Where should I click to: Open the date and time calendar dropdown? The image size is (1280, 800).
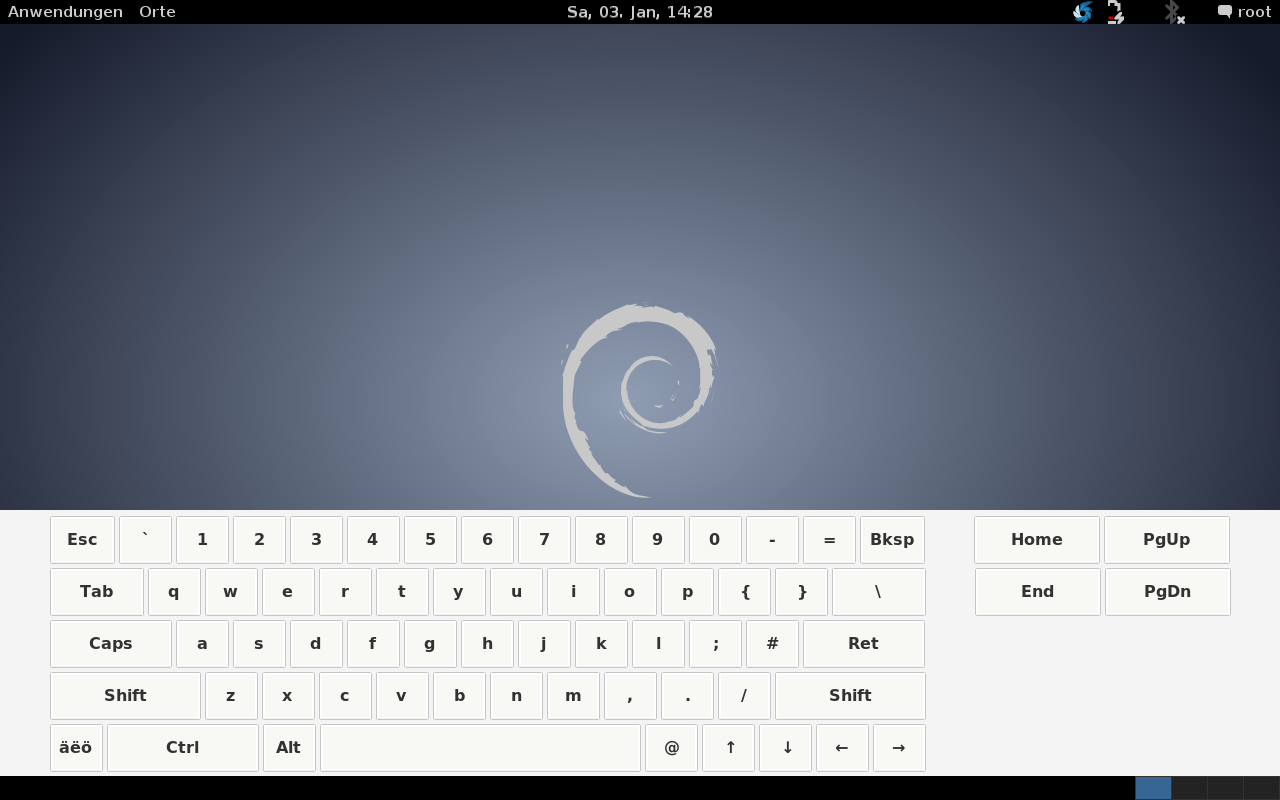(x=639, y=12)
